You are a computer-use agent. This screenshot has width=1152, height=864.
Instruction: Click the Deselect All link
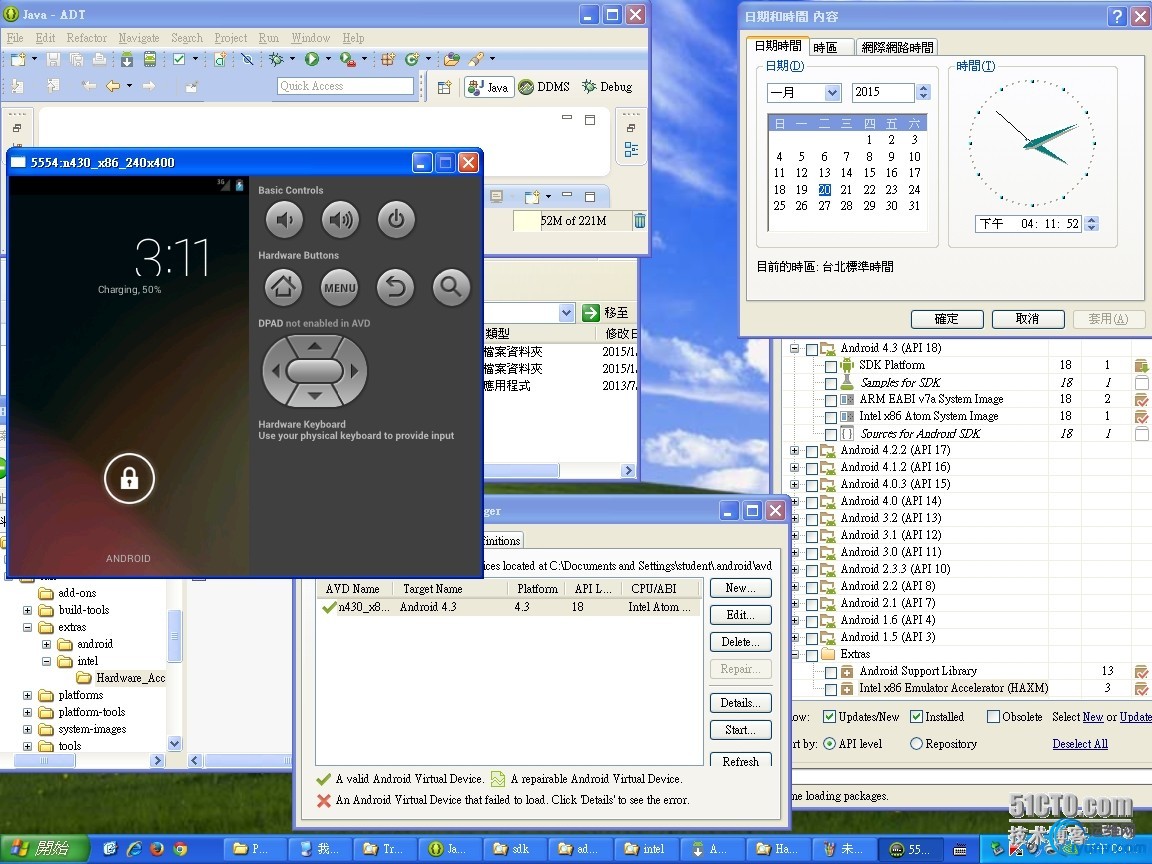(1080, 744)
